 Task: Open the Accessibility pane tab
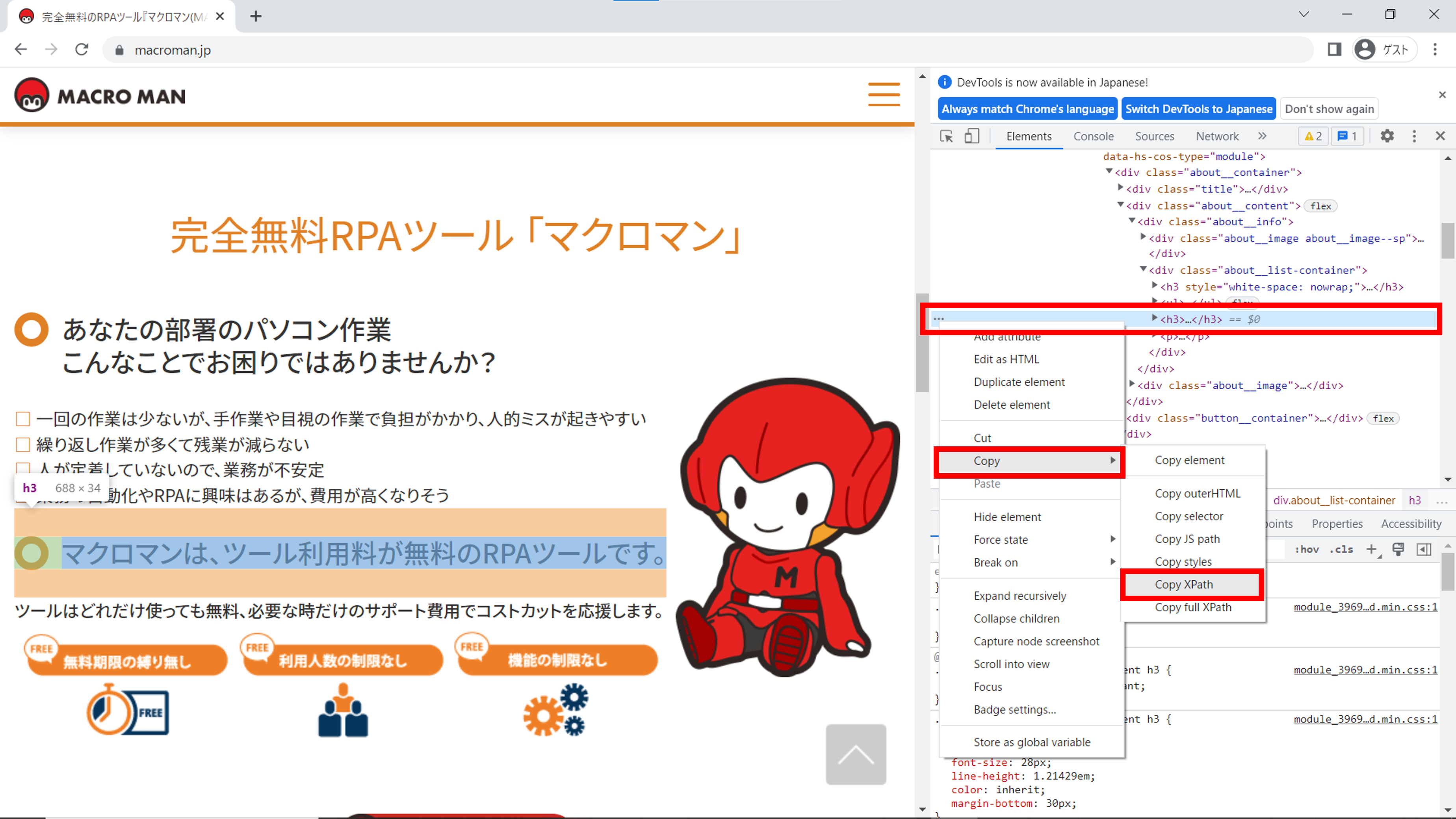coord(1411,524)
